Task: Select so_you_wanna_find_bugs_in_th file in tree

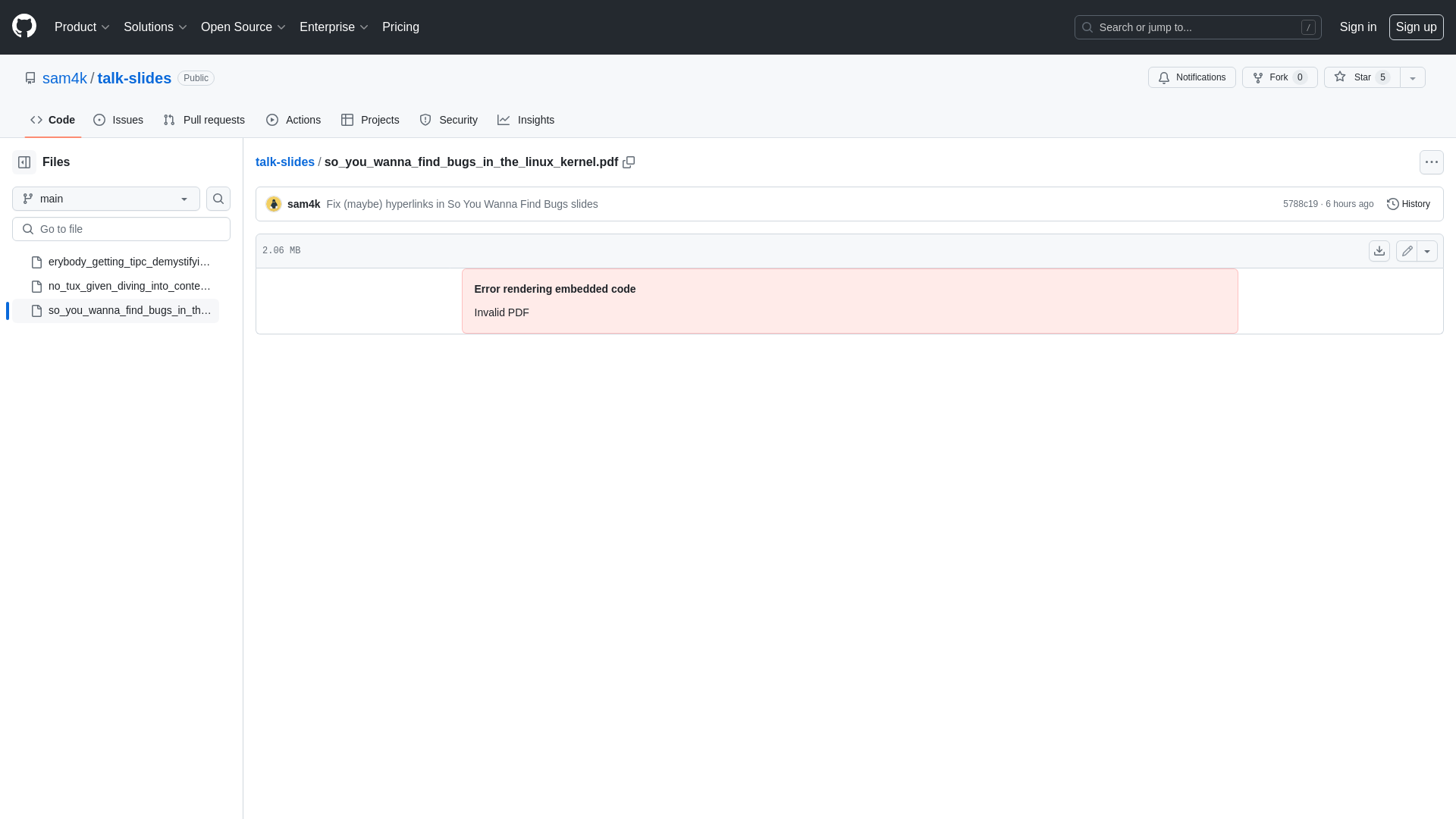Action: click(116, 310)
